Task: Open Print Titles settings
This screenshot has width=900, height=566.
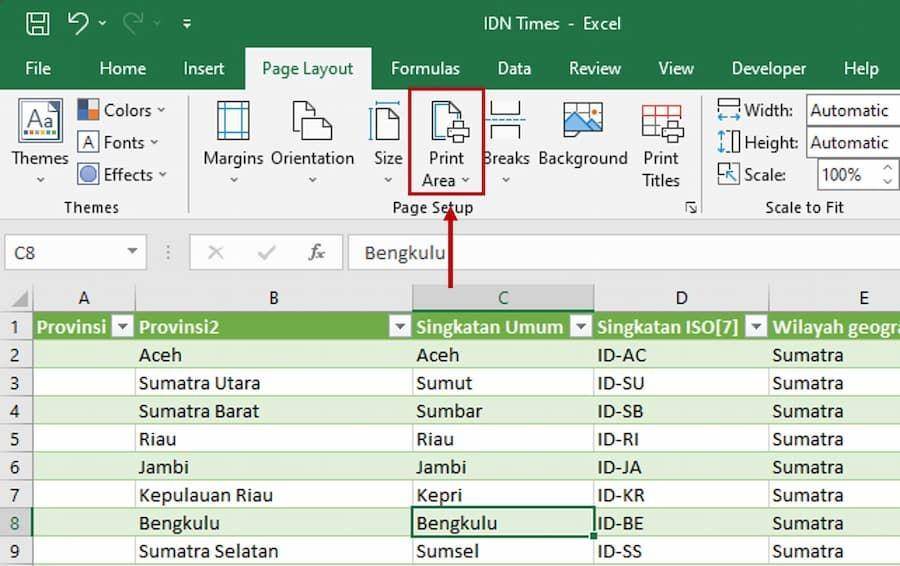Action: [x=661, y=144]
